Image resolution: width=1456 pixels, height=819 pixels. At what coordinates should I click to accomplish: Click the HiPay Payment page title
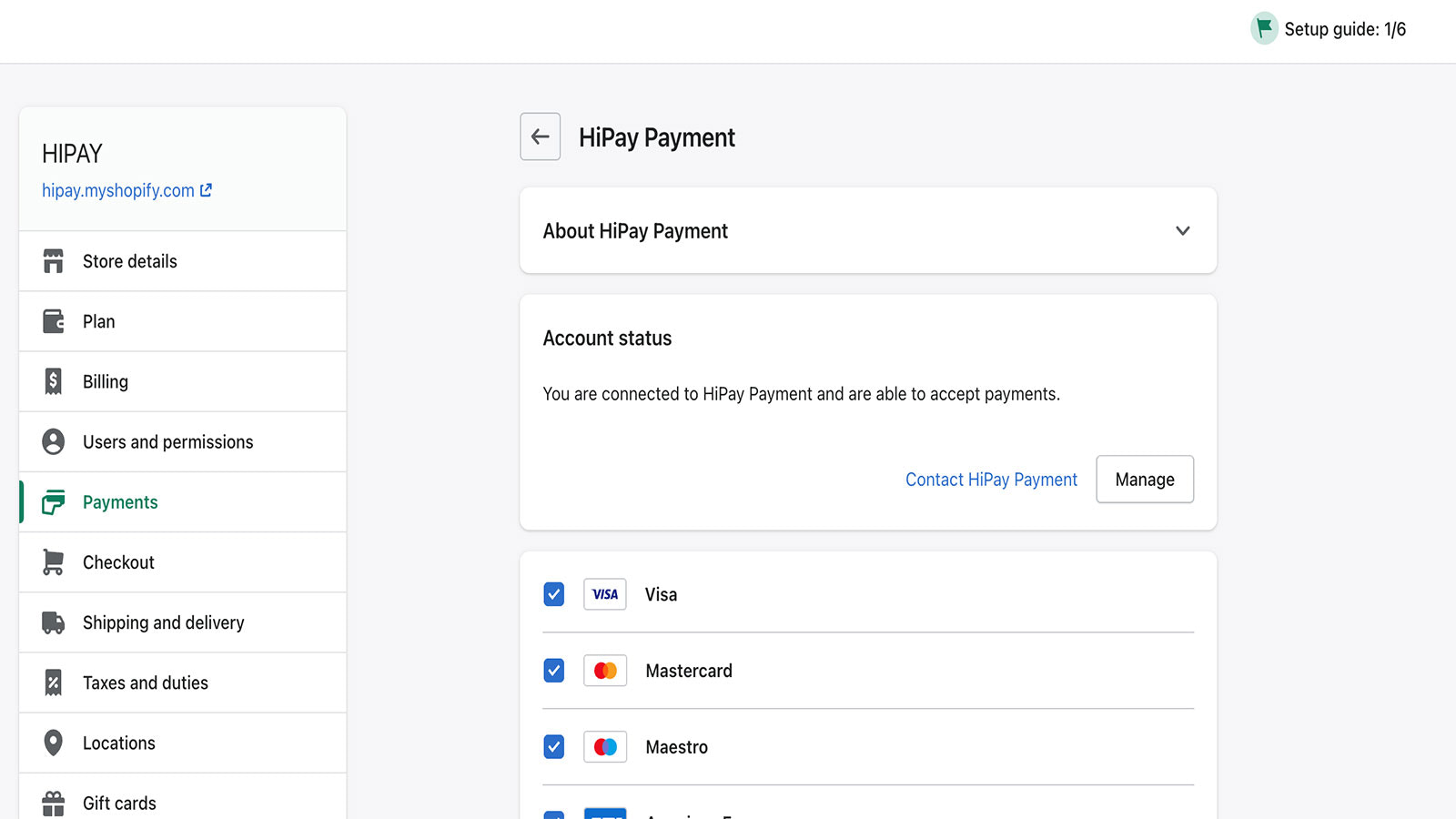[x=657, y=137]
